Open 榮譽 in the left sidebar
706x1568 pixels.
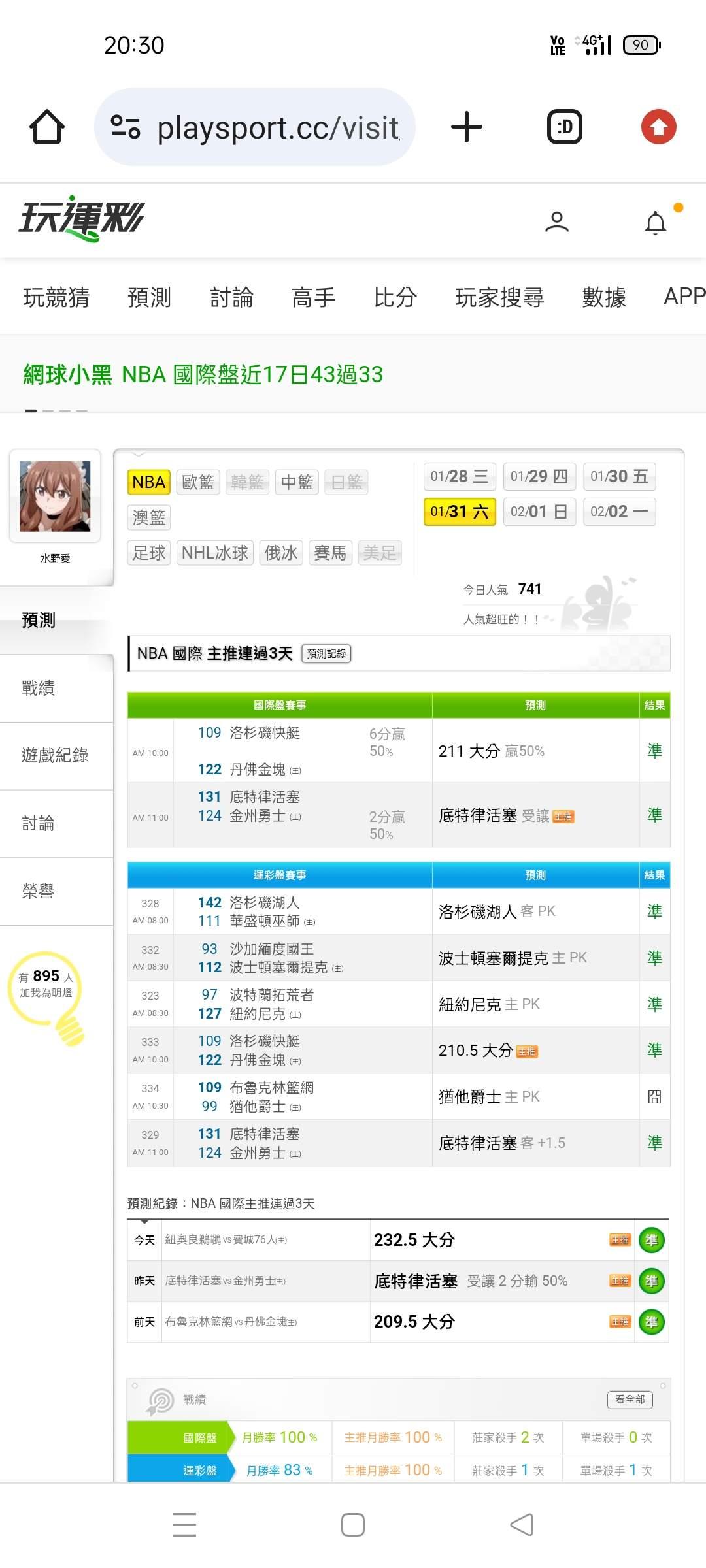pyautogui.click(x=56, y=892)
